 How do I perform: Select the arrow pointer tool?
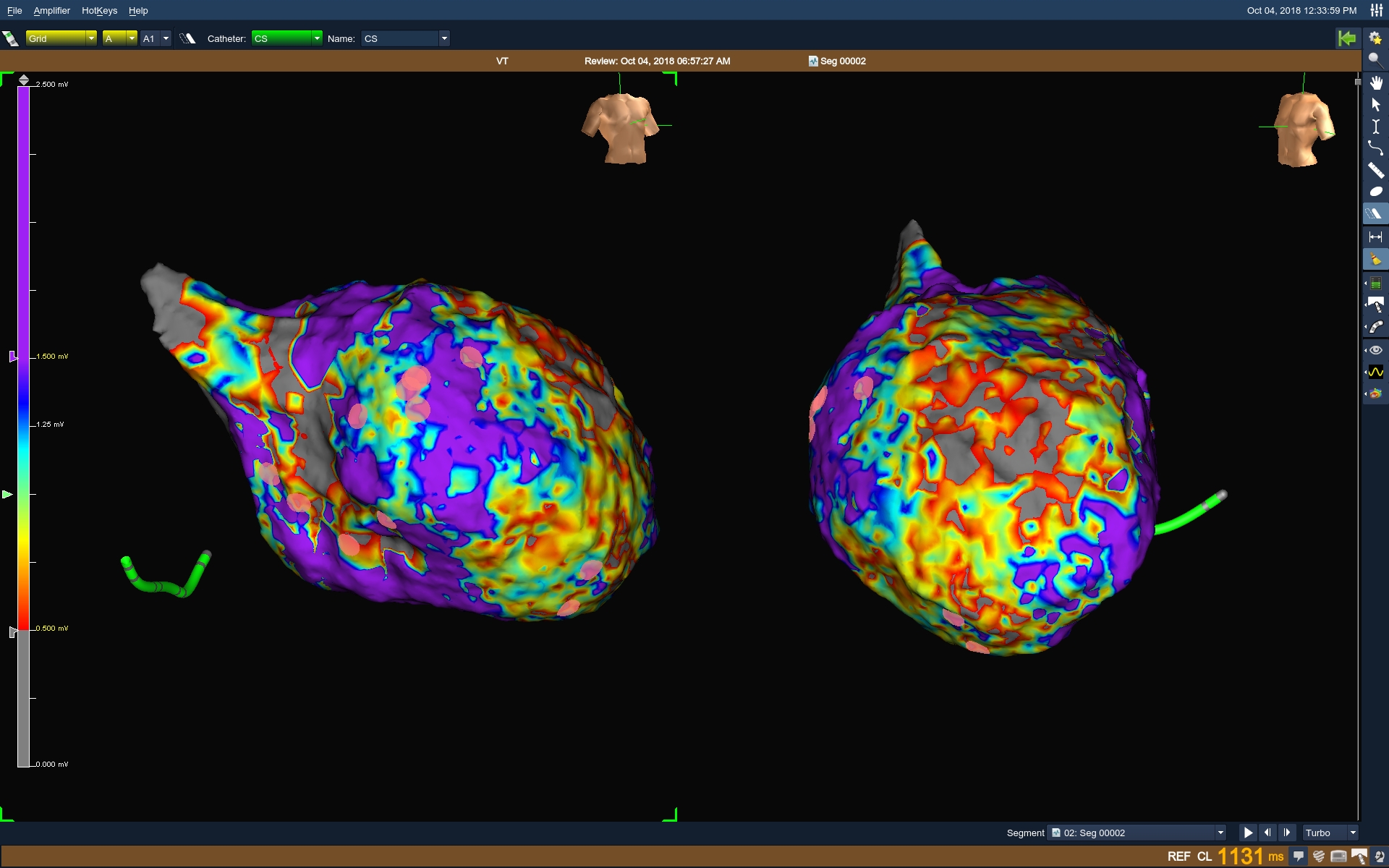[1375, 105]
